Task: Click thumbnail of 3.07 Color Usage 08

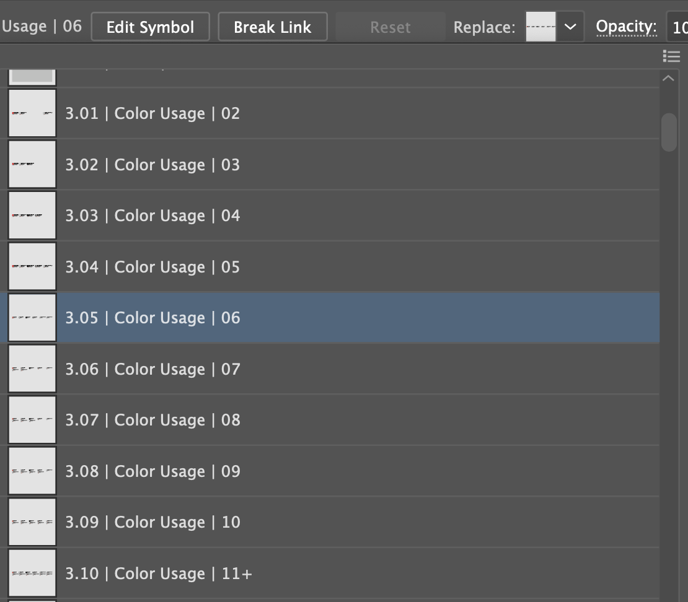Action: pyautogui.click(x=32, y=420)
